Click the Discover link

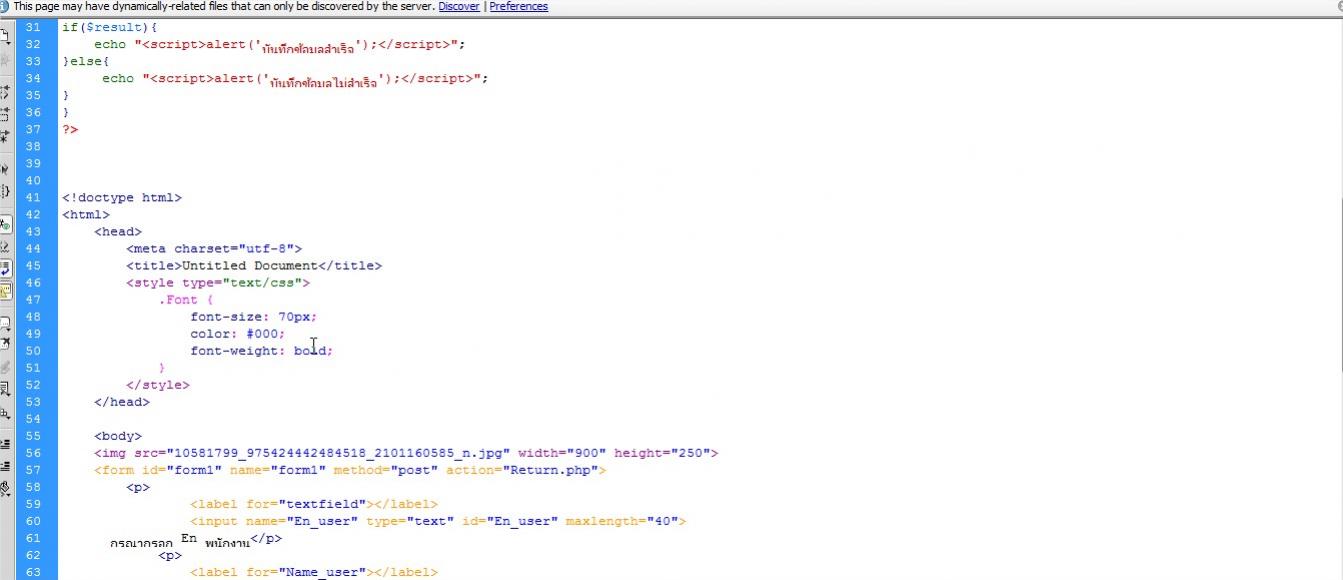click(x=459, y=6)
